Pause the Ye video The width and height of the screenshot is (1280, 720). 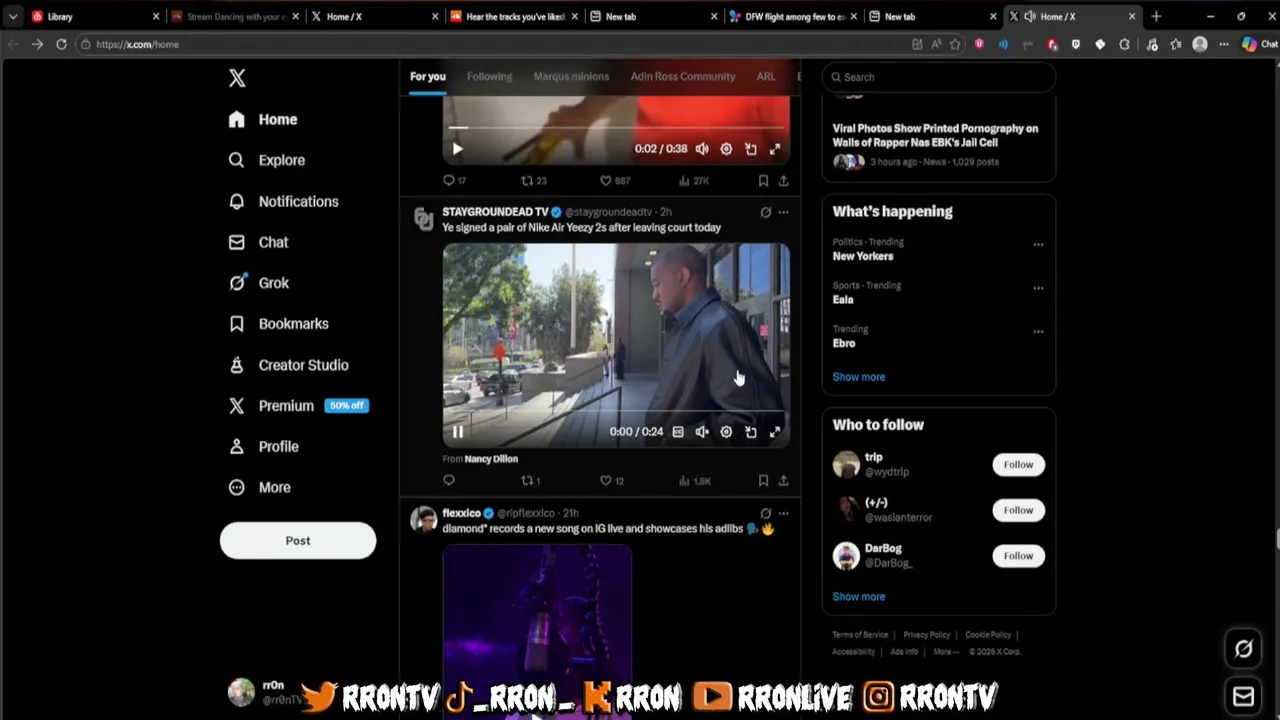pos(457,432)
